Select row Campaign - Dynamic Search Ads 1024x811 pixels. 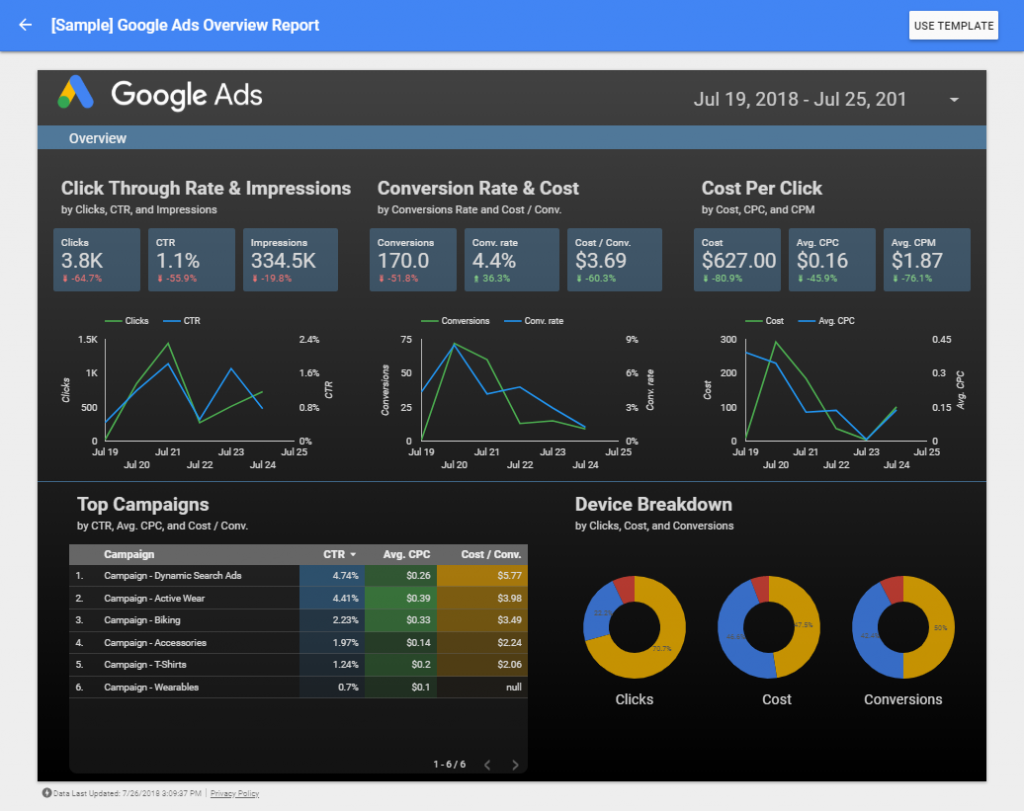coord(298,576)
